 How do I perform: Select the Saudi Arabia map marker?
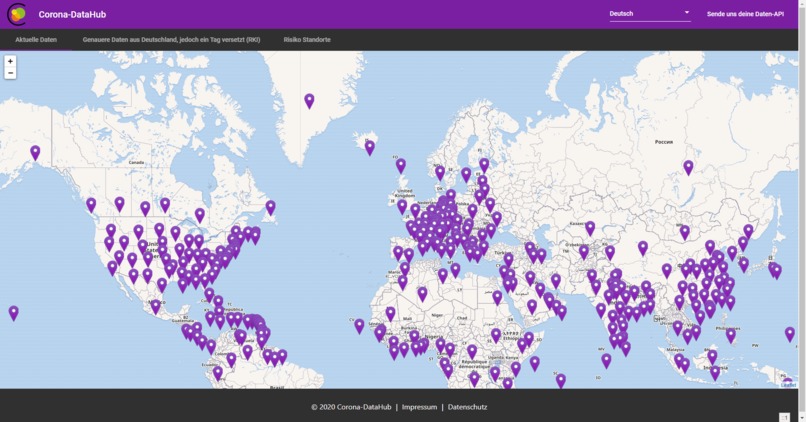pyautogui.click(x=532, y=307)
